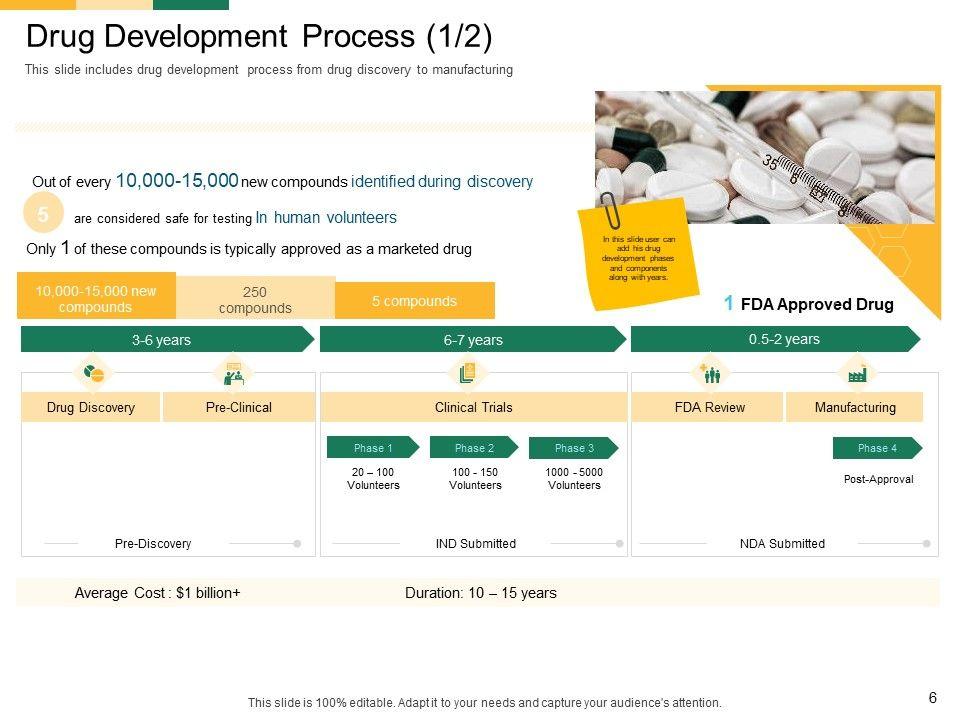Click the pills and thermometer photo

point(765,157)
